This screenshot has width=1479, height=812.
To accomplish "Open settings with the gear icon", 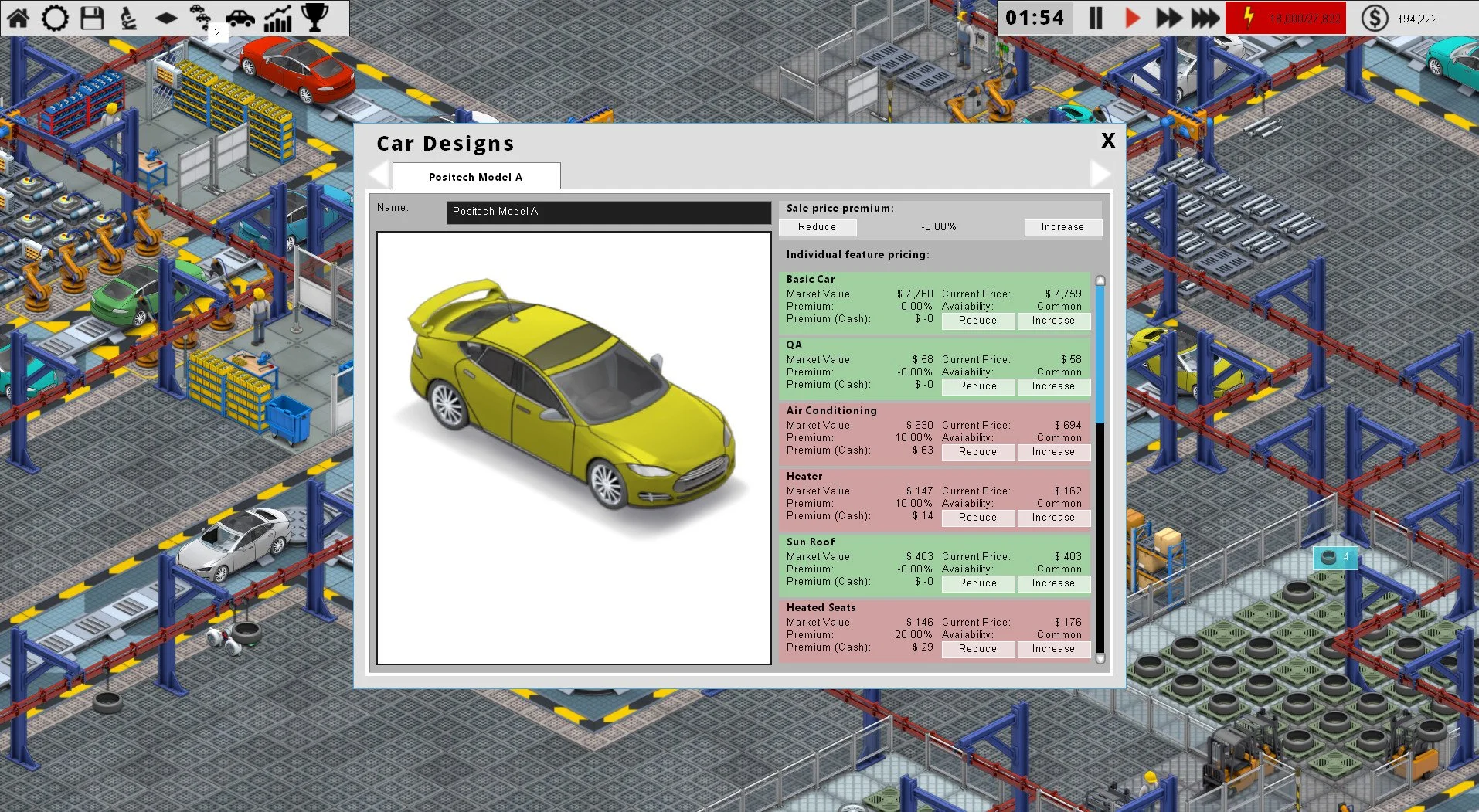I will tap(55, 17).
